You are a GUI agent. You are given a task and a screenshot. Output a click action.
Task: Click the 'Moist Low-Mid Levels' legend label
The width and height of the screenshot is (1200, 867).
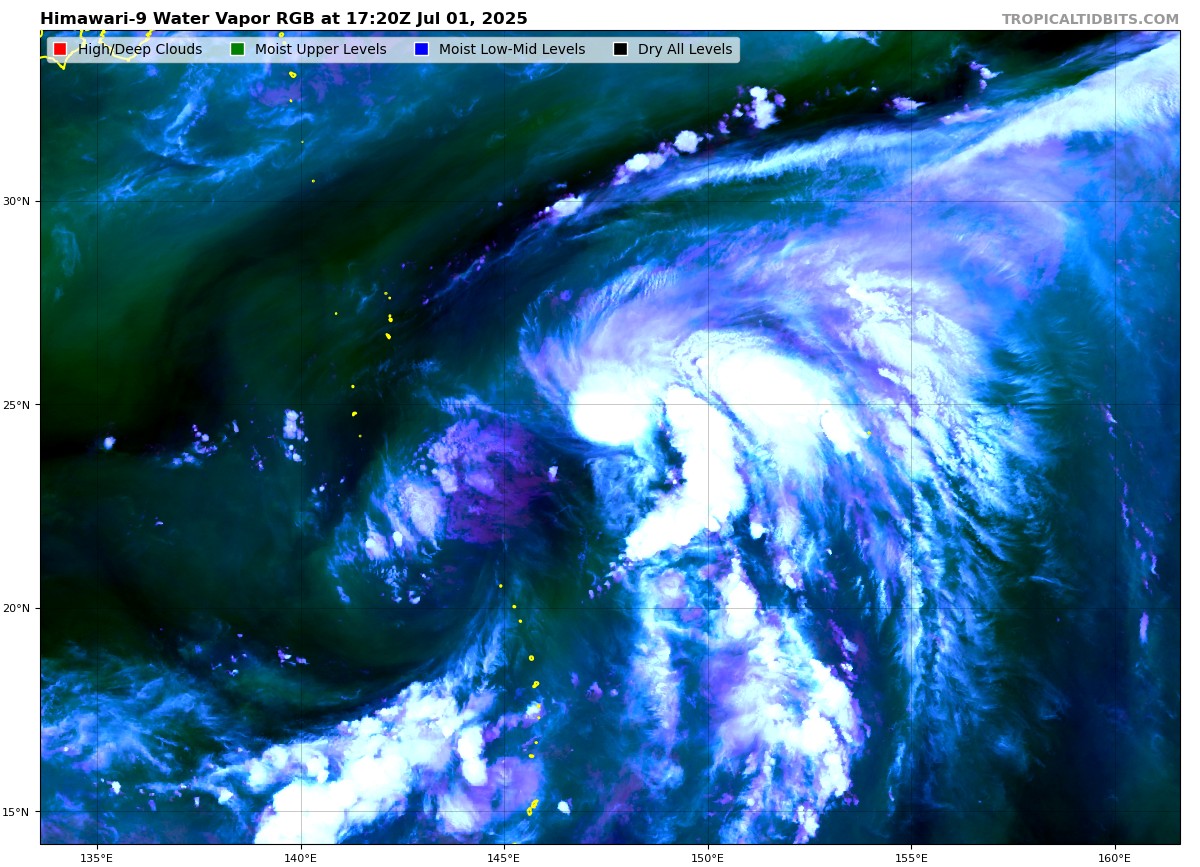[x=512, y=49]
